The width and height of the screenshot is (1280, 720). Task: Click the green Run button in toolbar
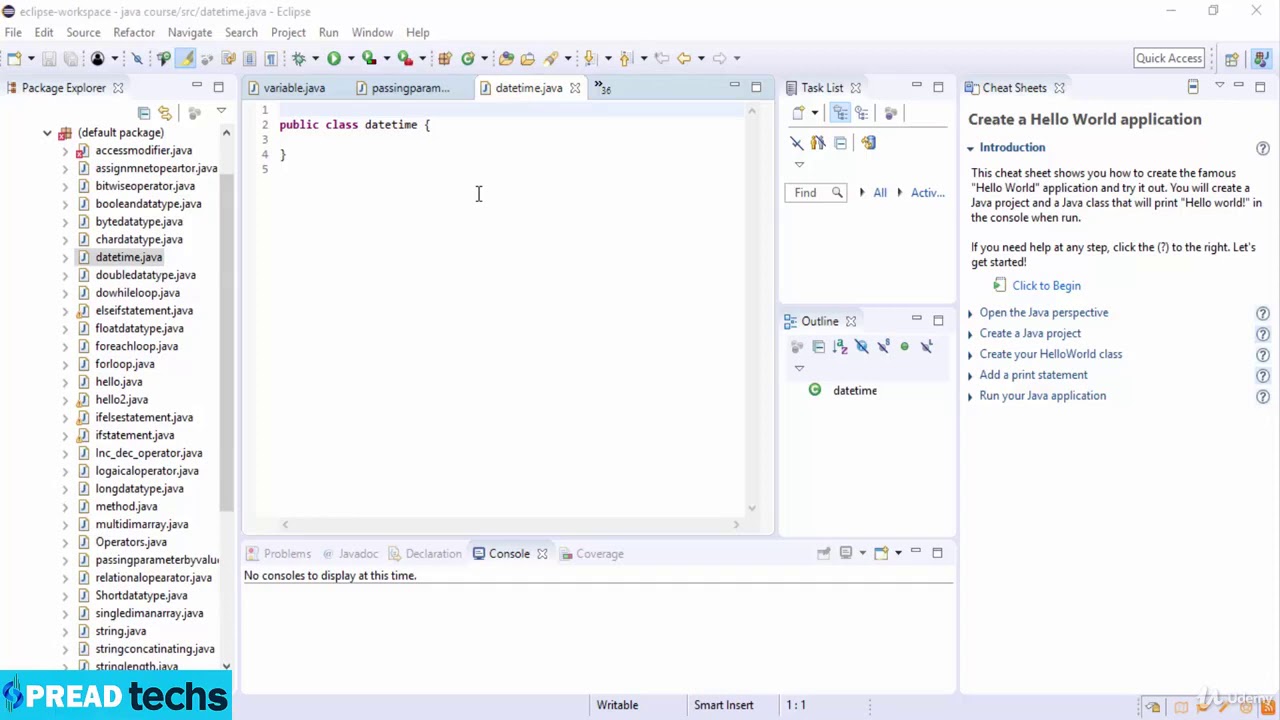coord(334,58)
